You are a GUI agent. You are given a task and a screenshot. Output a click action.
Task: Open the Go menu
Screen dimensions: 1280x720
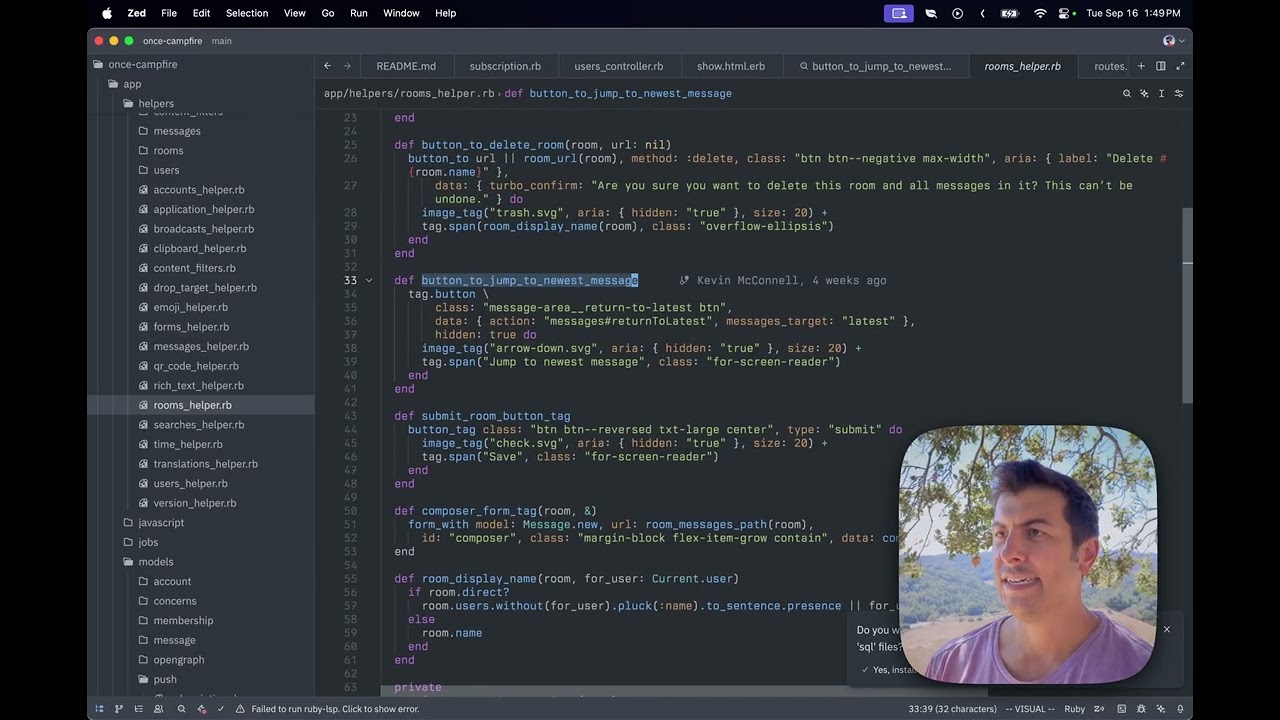click(328, 13)
